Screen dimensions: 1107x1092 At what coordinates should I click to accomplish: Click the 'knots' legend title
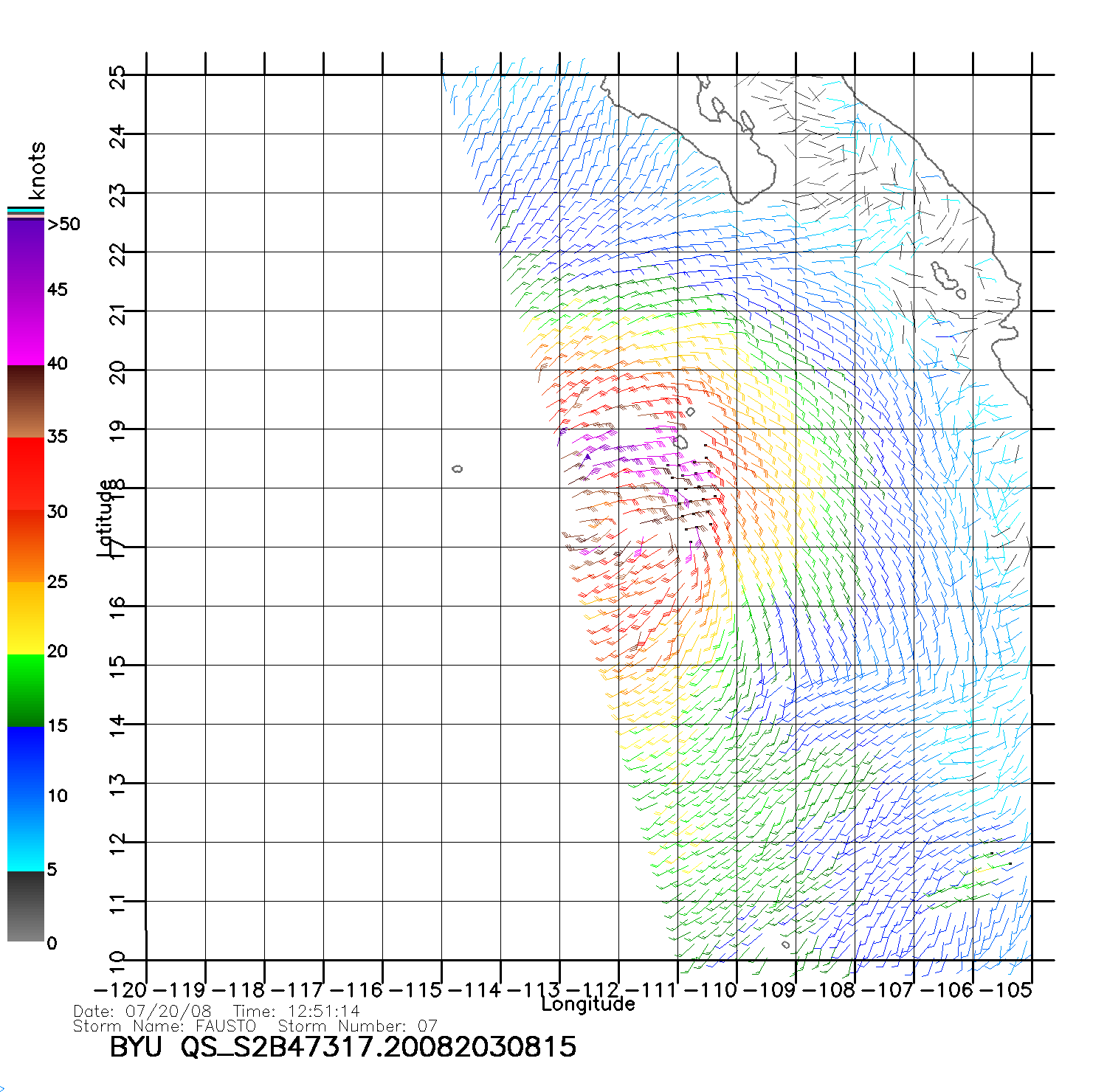pos(37,170)
